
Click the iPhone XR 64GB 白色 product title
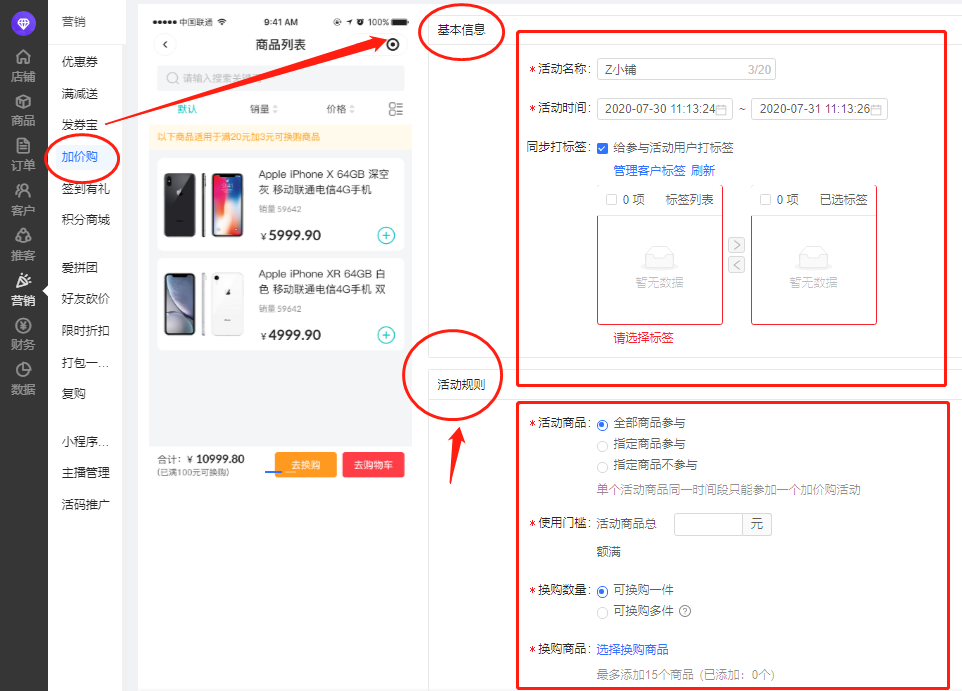pos(322,281)
